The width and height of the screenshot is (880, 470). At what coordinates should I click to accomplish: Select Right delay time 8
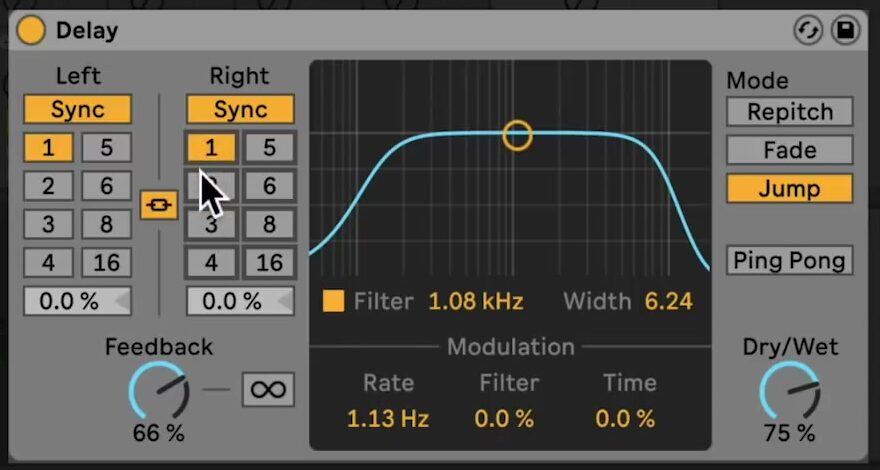pyautogui.click(x=269, y=224)
